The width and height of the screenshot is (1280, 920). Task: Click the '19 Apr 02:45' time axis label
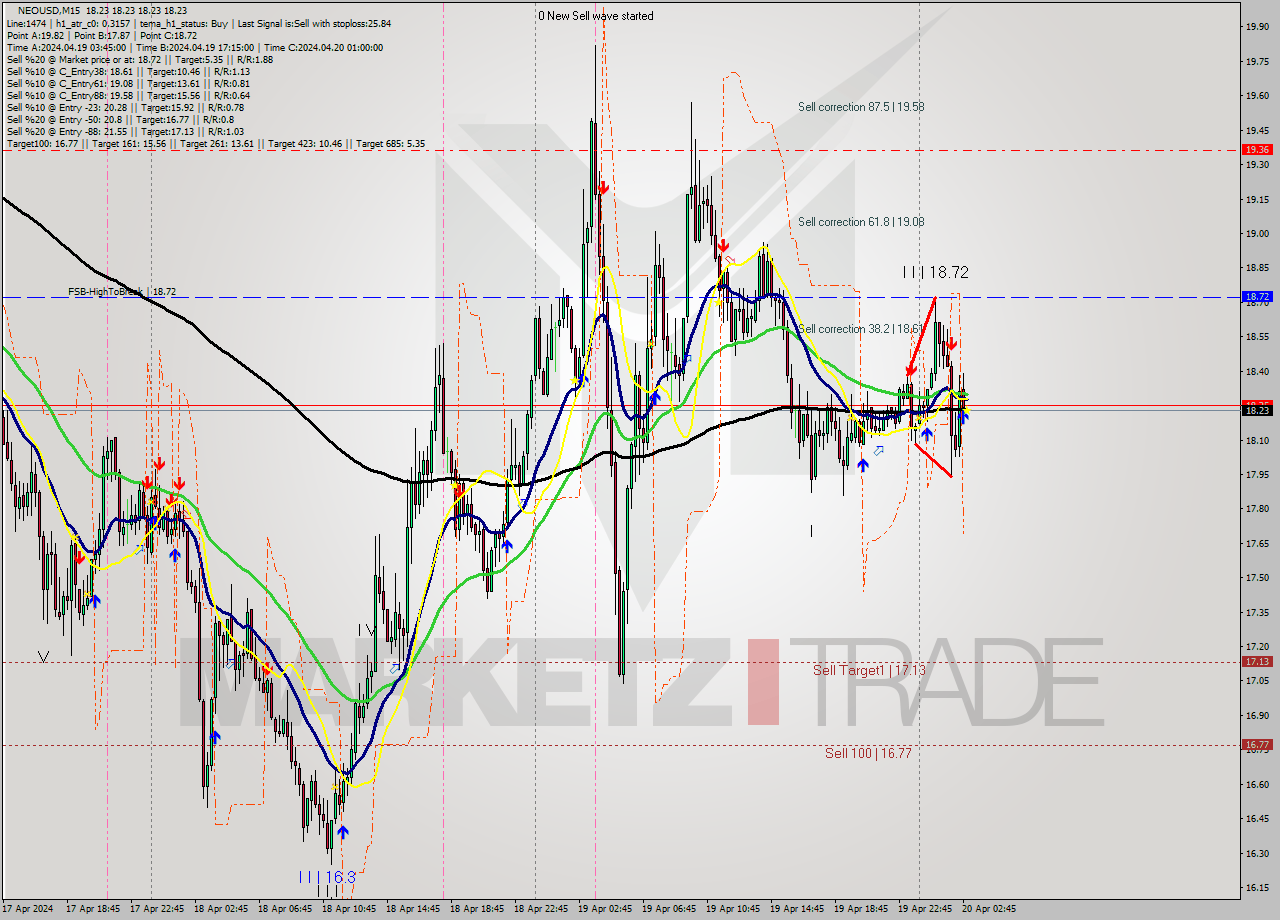[603, 909]
